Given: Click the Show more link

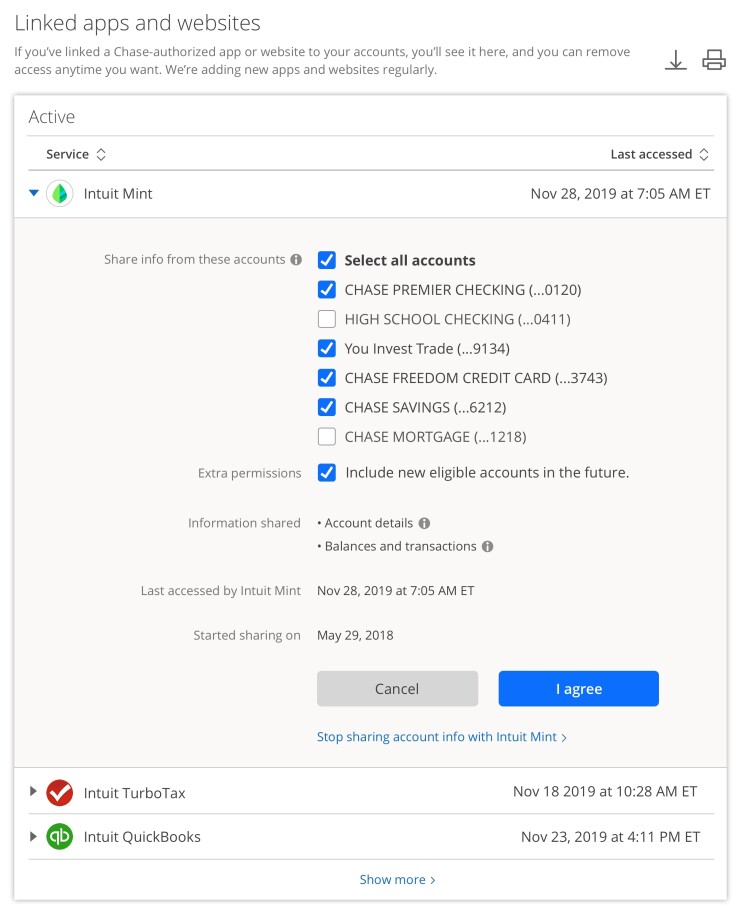Looking at the screenshot, I should click(397, 880).
